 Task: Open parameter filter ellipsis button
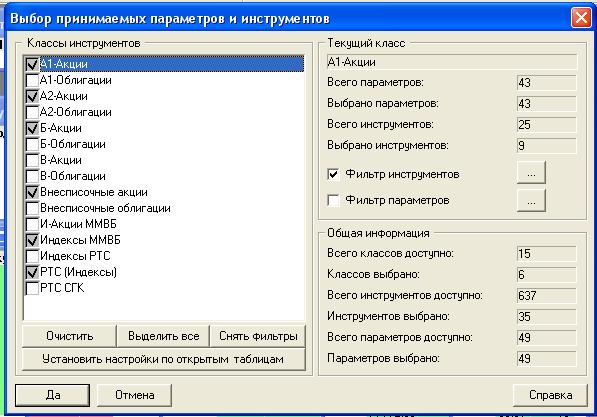[x=531, y=201]
